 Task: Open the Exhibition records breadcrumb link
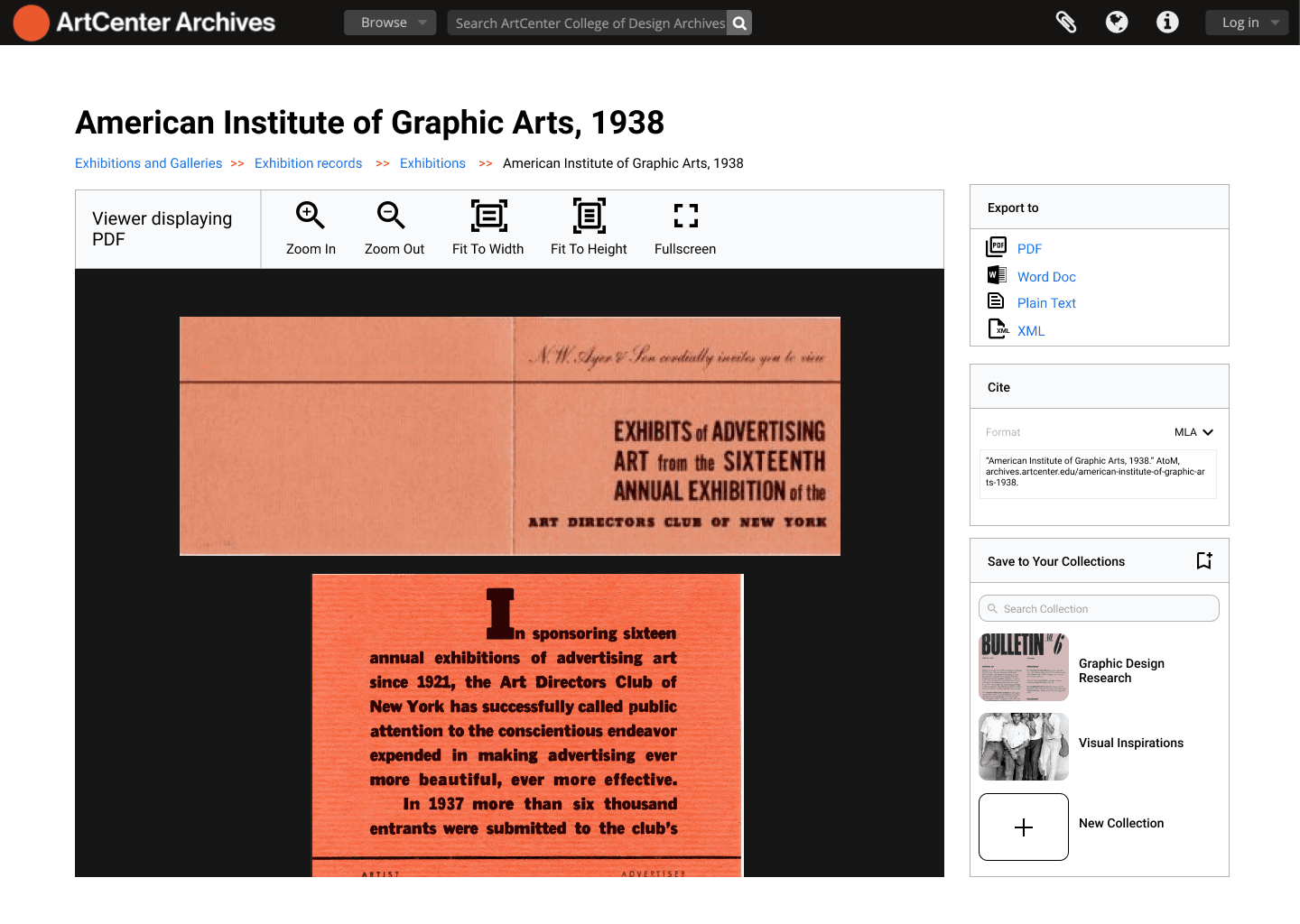tap(308, 163)
